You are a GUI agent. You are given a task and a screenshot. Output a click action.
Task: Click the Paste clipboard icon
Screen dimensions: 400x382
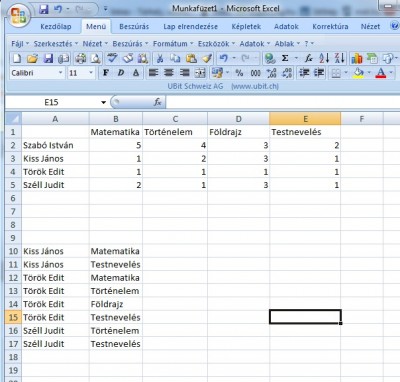[191, 58]
